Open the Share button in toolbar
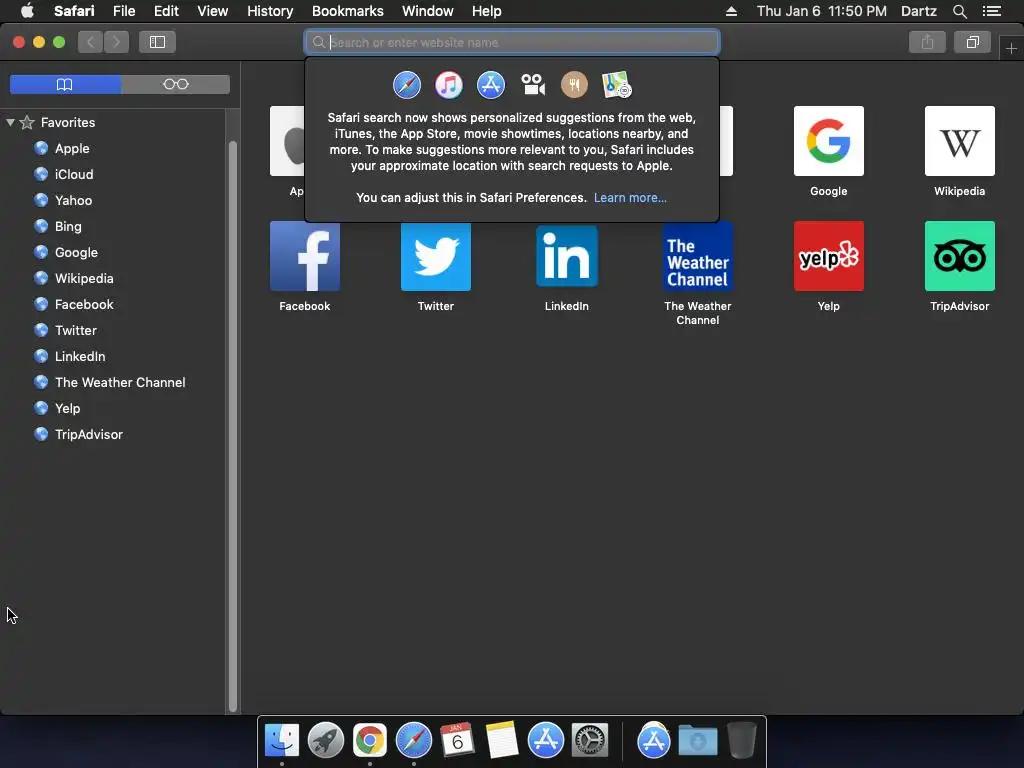The image size is (1024, 768). pyautogui.click(x=927, y=42)
